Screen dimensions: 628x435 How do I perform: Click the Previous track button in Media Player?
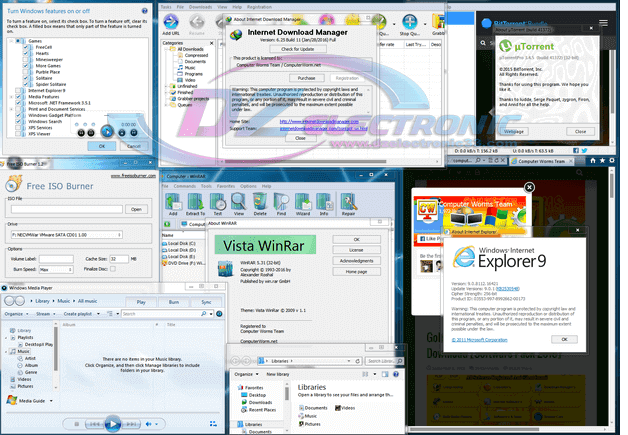pyautogui.click(x=95, y=424)
